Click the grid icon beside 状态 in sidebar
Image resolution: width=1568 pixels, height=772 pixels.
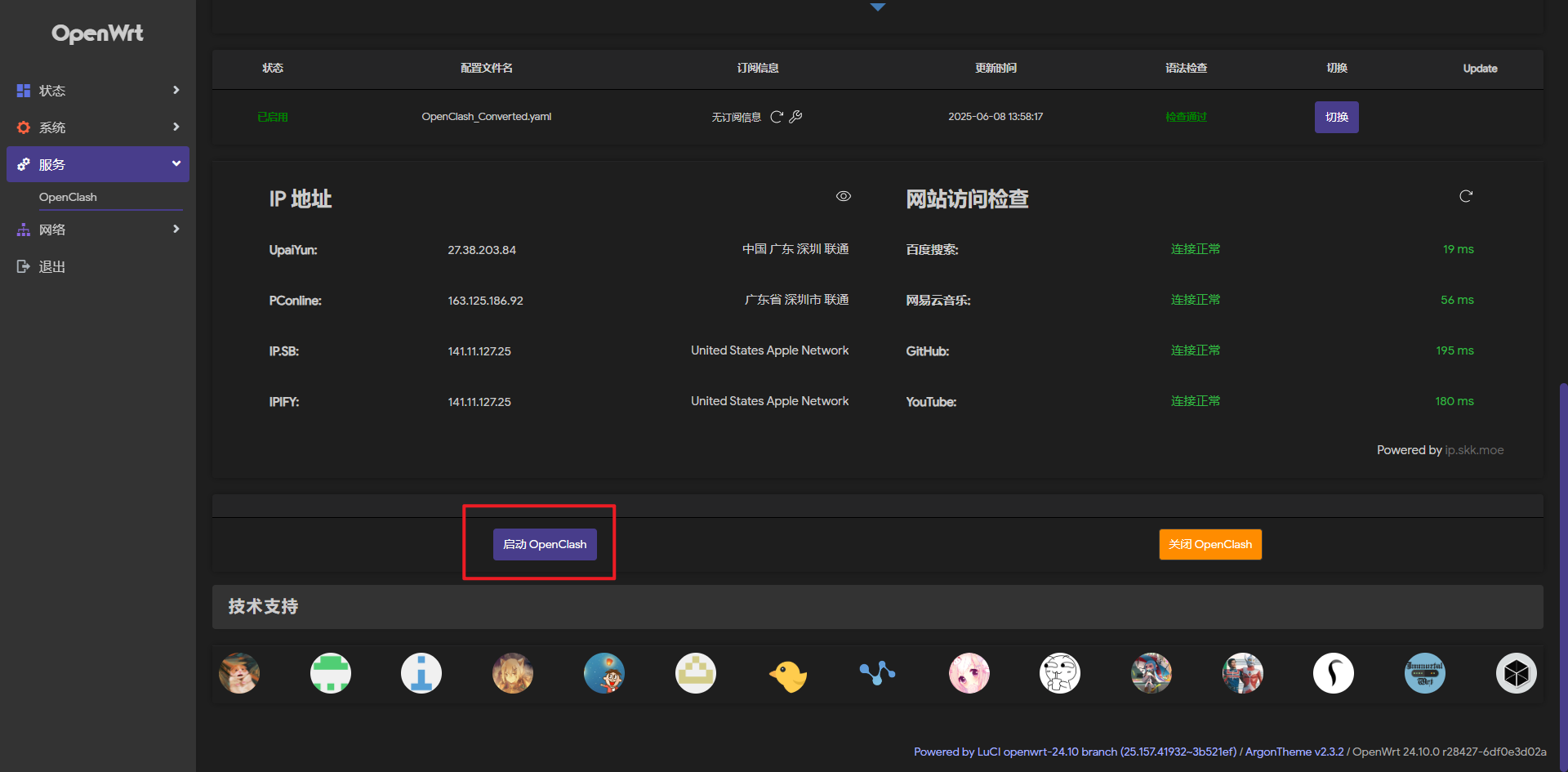point(23,91)
